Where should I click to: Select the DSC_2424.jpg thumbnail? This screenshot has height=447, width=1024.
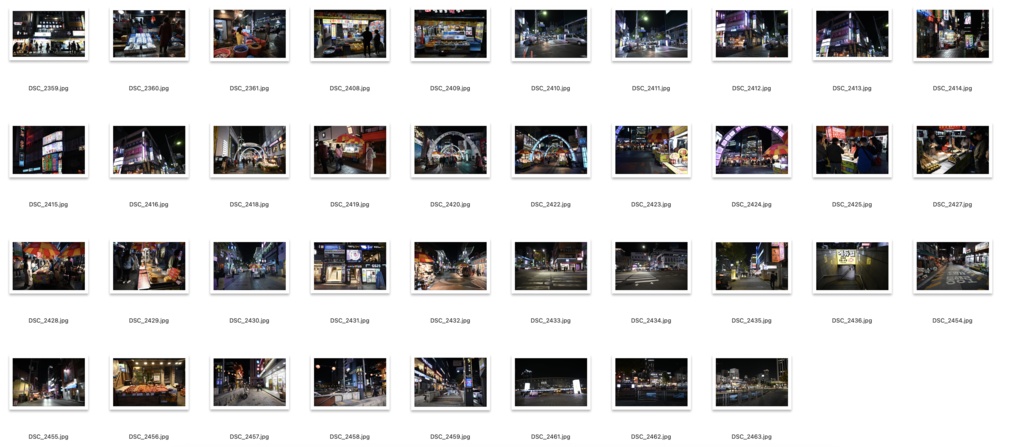pos(752,150)
